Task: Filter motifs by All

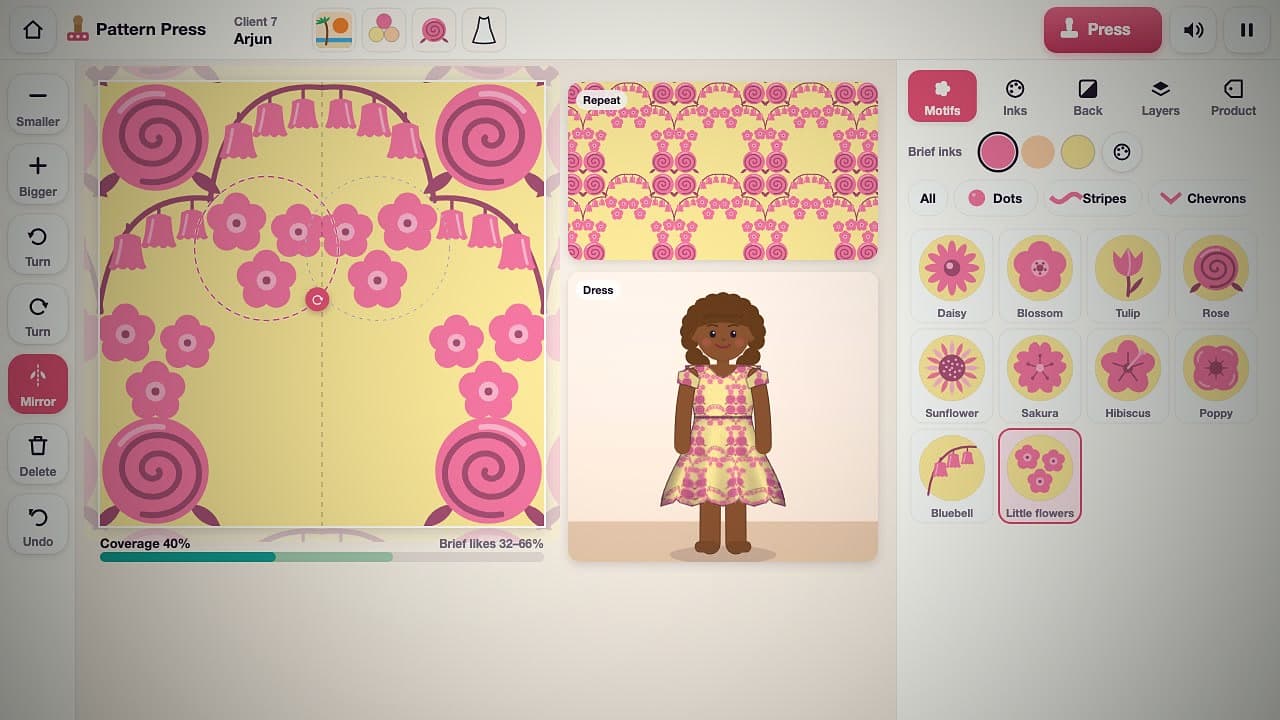Action: (x=928, y=198)
